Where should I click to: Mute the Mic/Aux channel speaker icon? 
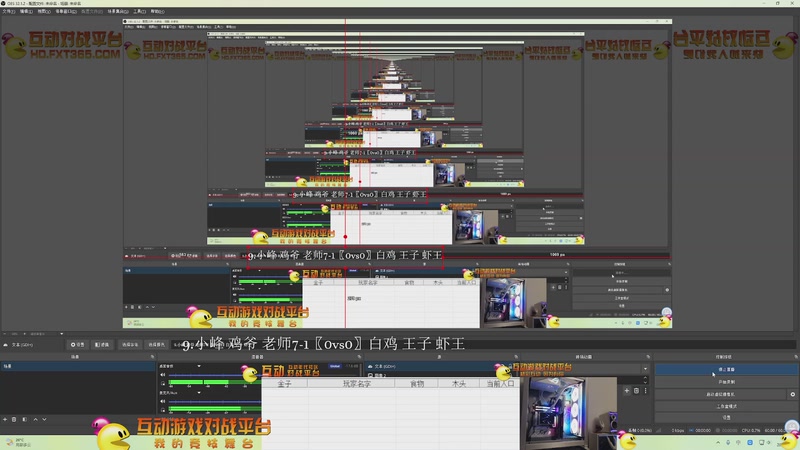[163, 401]
